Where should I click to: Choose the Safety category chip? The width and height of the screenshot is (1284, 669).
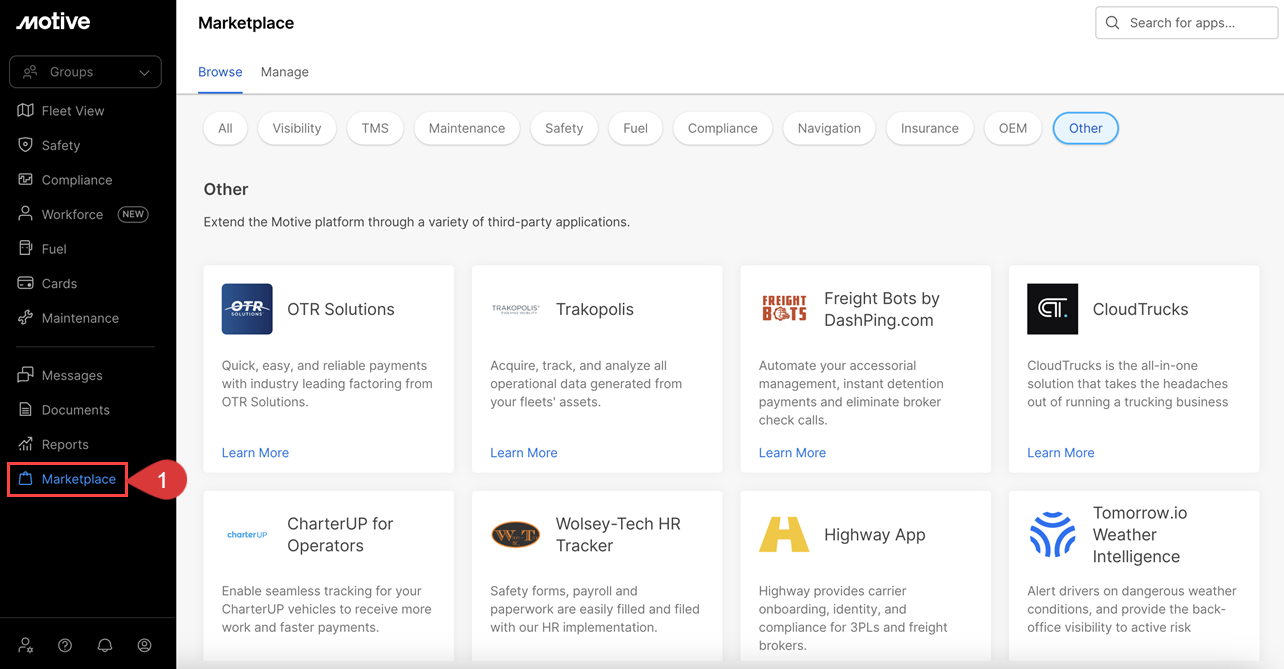[x=564, y=128]
